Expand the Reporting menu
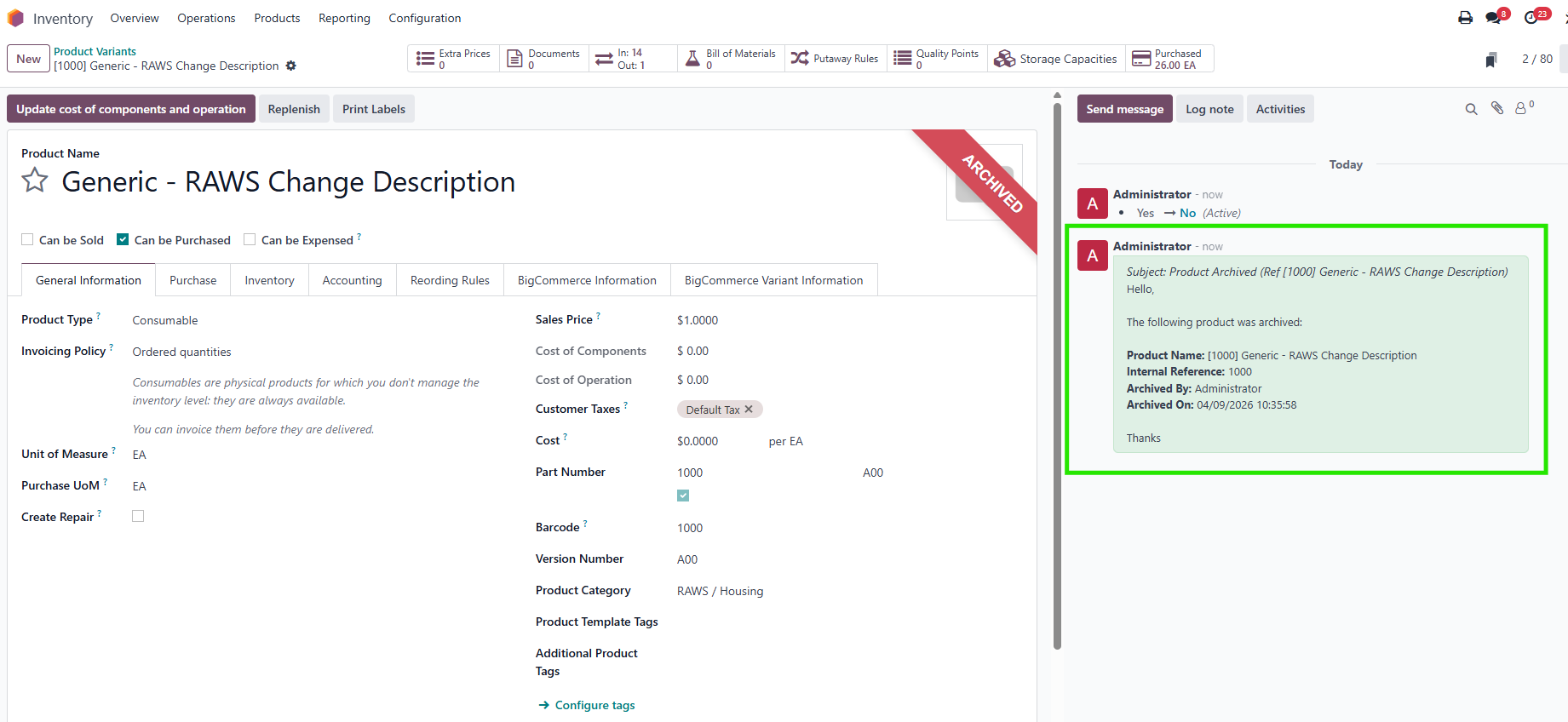The width and height of the screenshot is (1568, 722). (344, 18)
